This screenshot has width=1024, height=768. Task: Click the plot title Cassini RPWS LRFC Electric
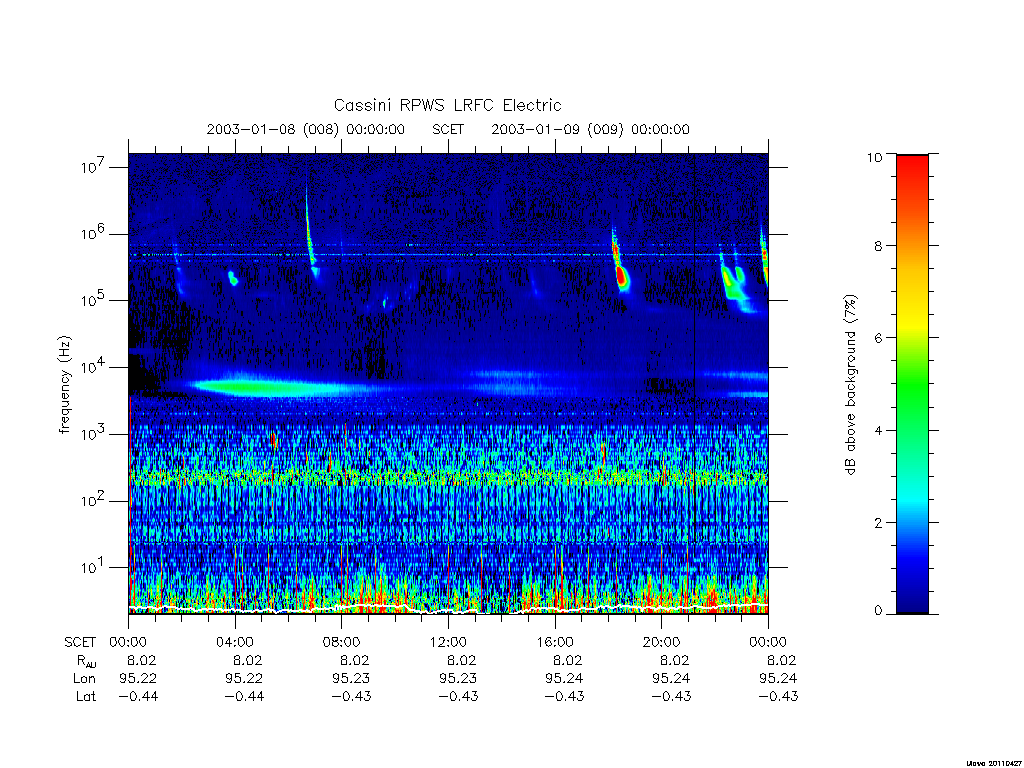[x=447, y=105]
